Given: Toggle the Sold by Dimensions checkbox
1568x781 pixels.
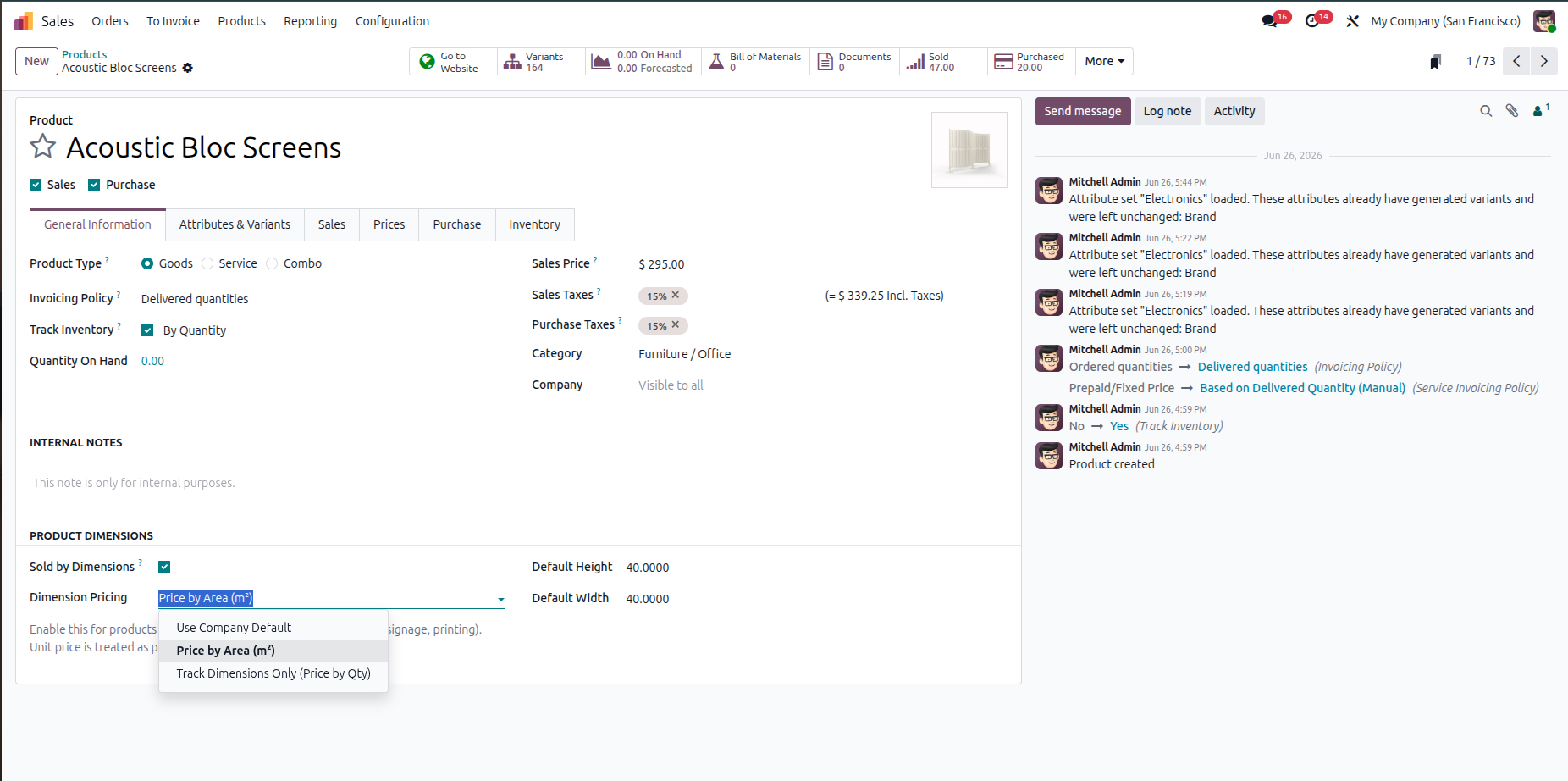Looking at the screenshot, I should coord(164,567).
